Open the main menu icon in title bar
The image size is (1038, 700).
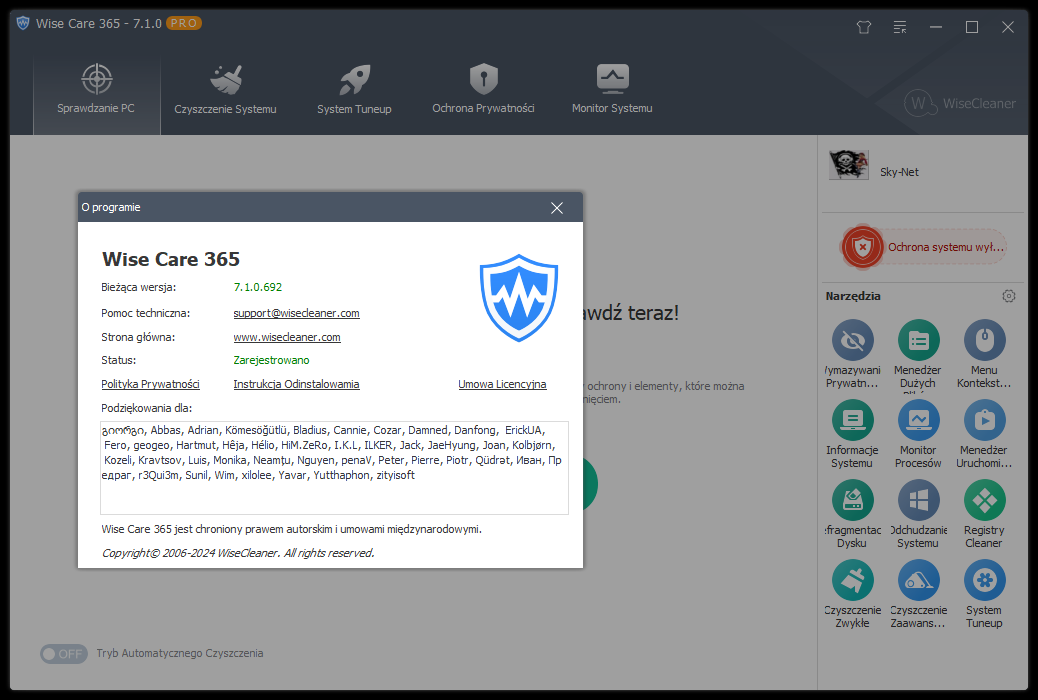point(900,27)
